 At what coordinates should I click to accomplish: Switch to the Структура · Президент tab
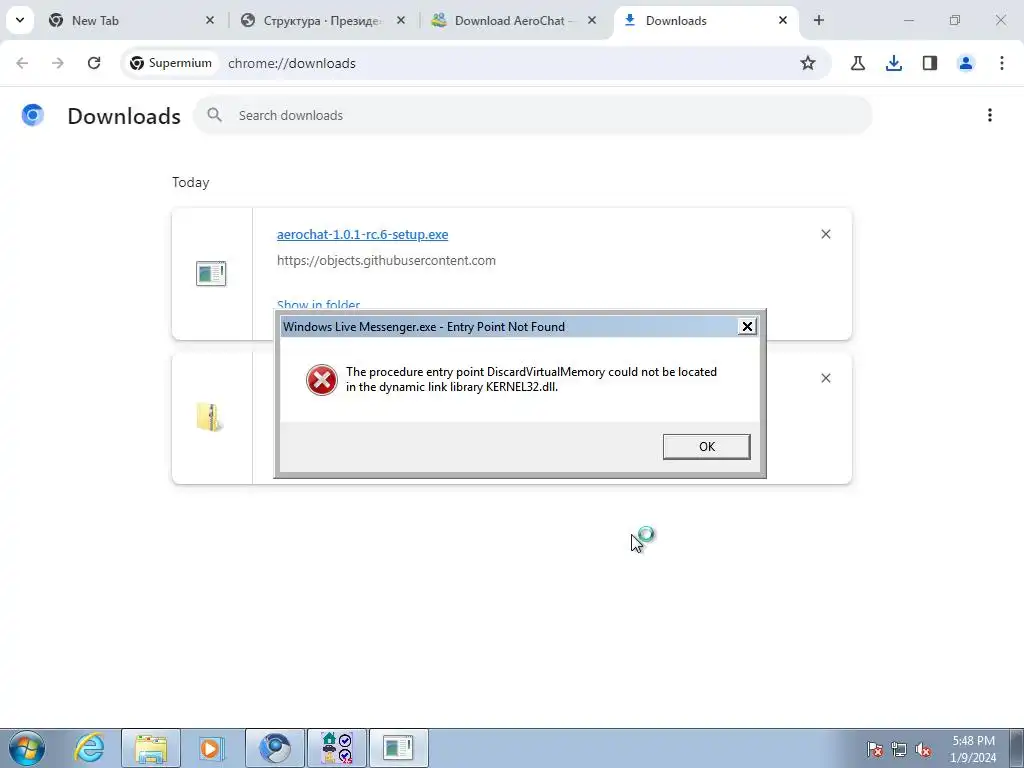coord(322,21)
